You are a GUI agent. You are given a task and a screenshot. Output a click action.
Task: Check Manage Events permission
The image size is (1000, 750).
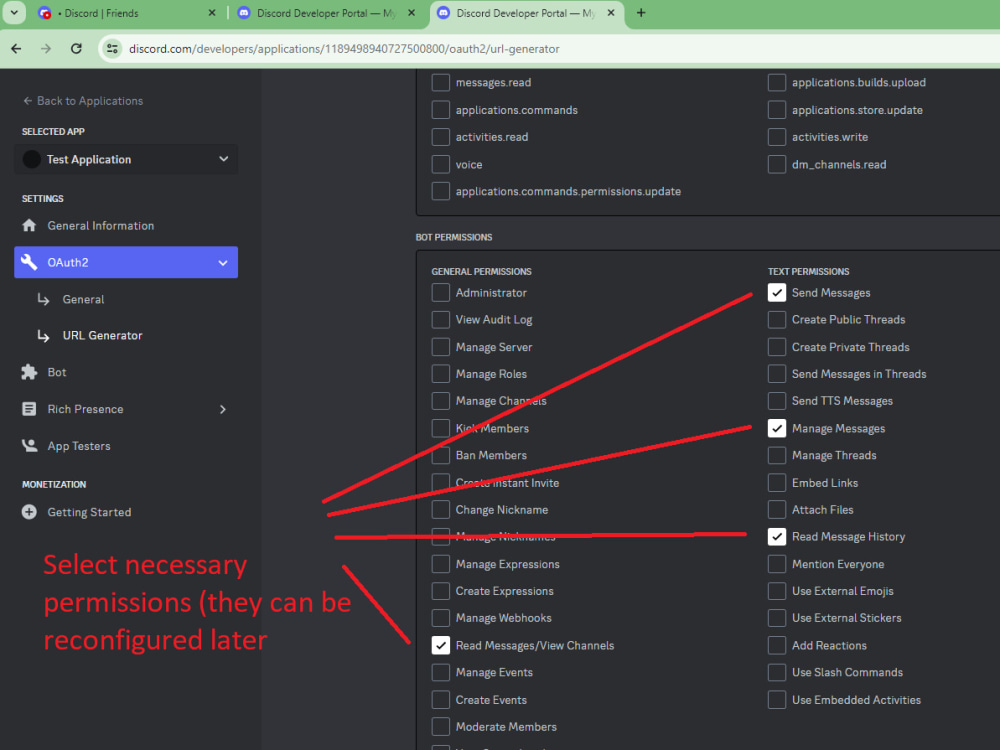pos(441,672)
